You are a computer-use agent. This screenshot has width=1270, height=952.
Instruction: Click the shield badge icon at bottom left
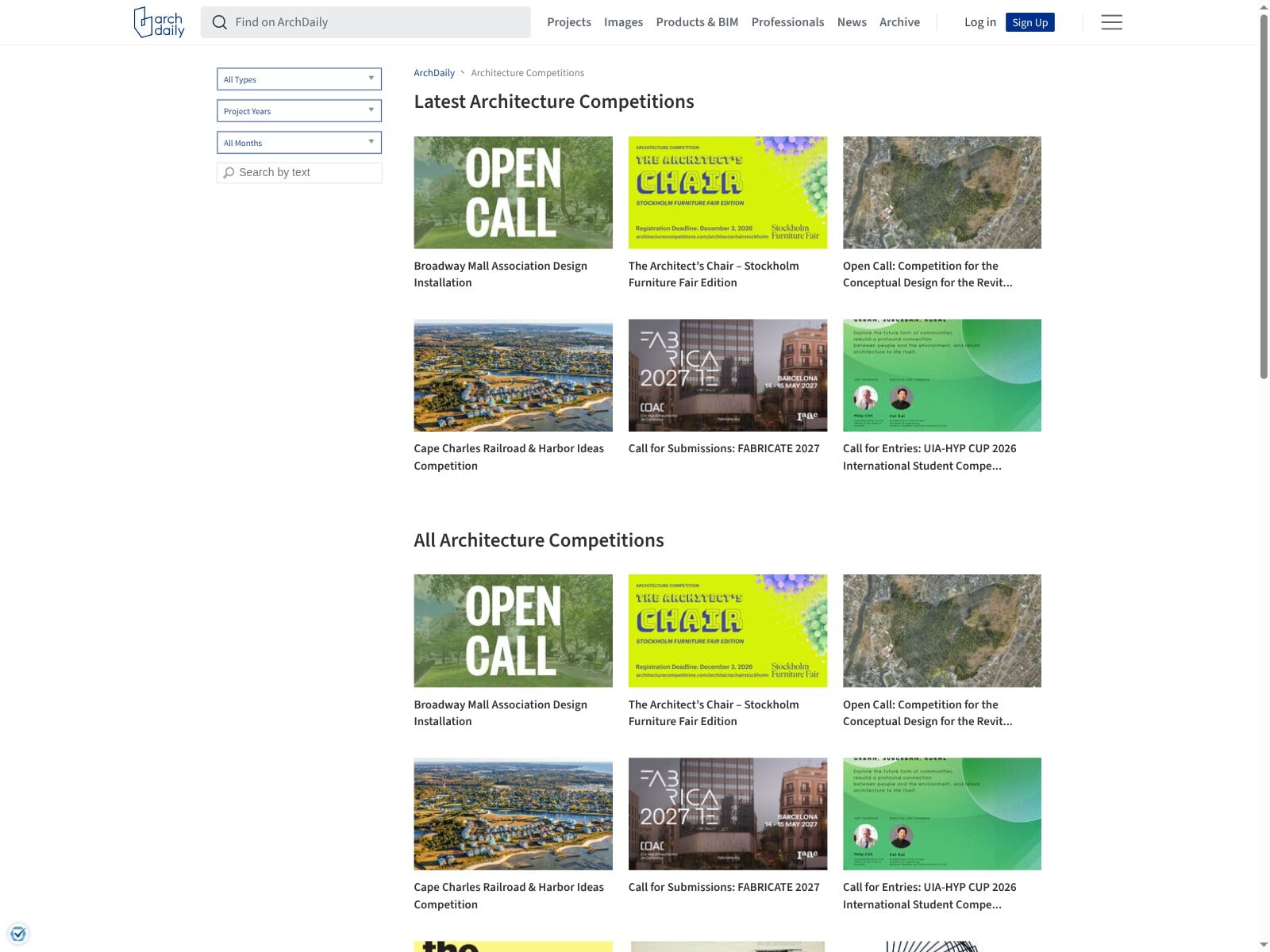pyautogui.click(x=18, y=934)
